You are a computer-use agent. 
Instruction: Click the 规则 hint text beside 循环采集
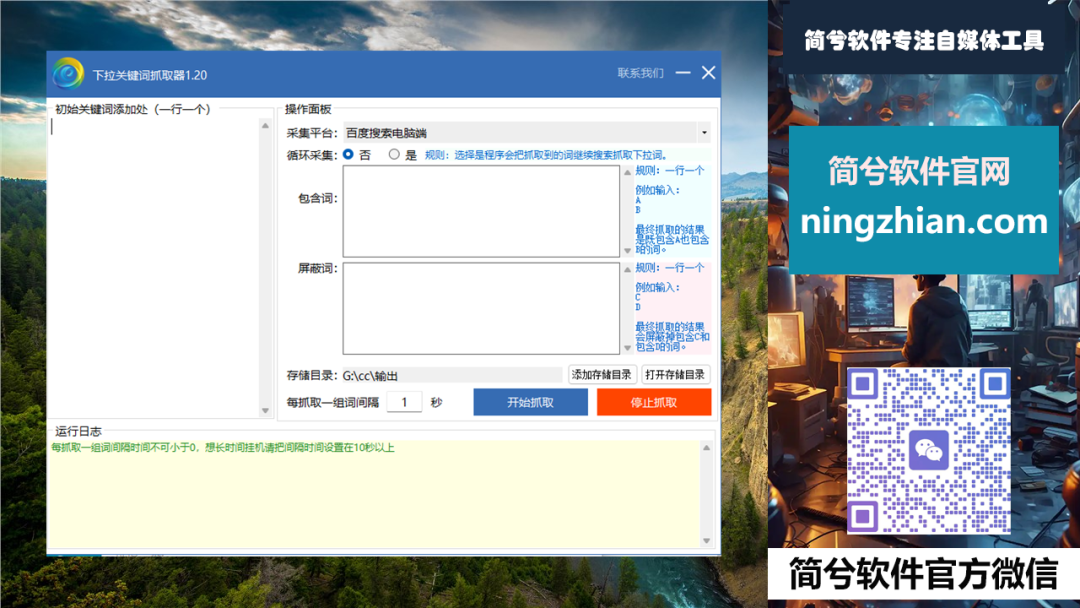click(x=546, y=155)
